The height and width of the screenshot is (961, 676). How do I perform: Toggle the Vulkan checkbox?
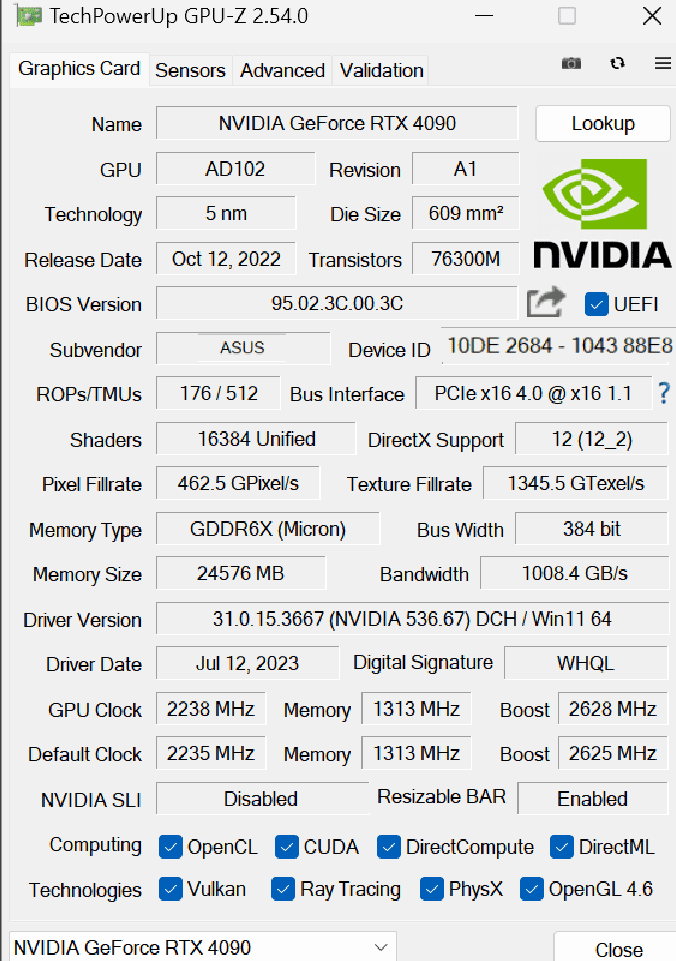tap(170, 889)
